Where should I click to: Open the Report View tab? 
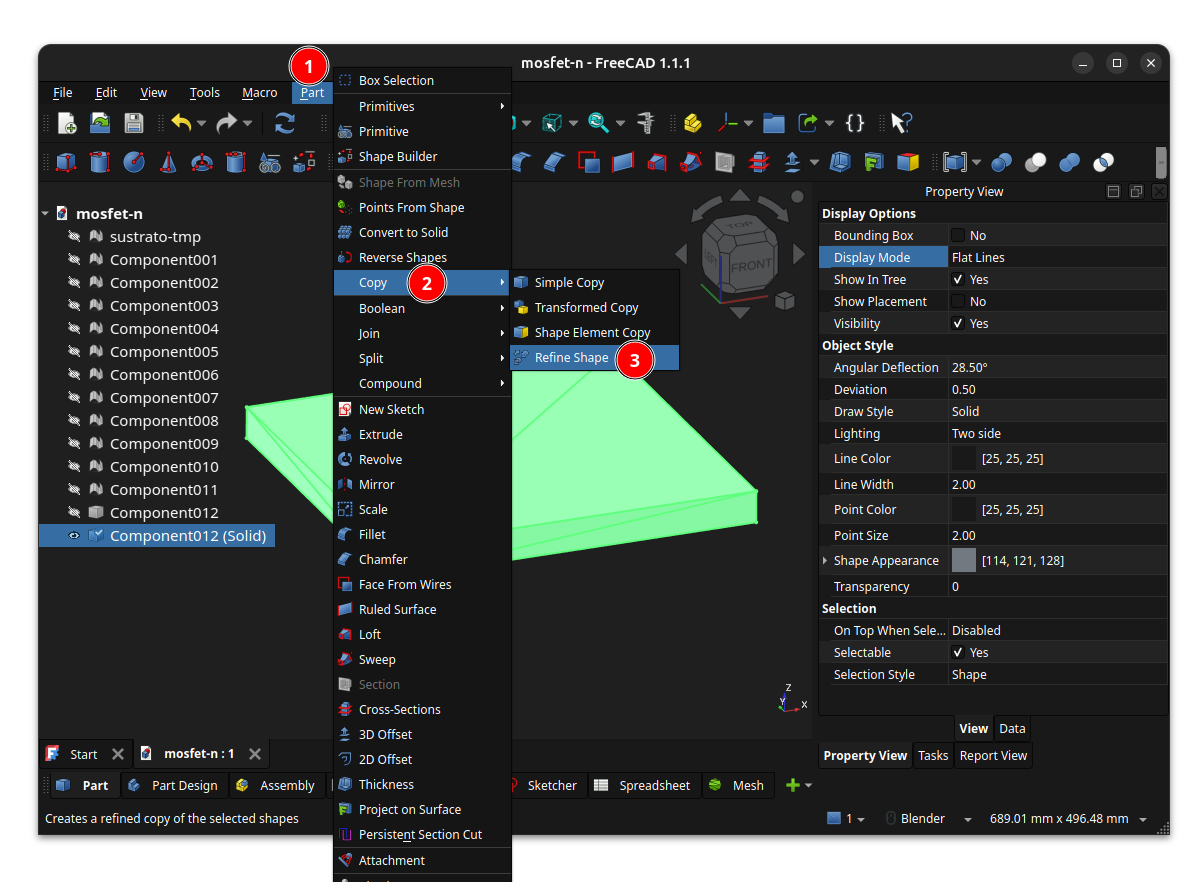pyautogui.click(x=993, y=756)
